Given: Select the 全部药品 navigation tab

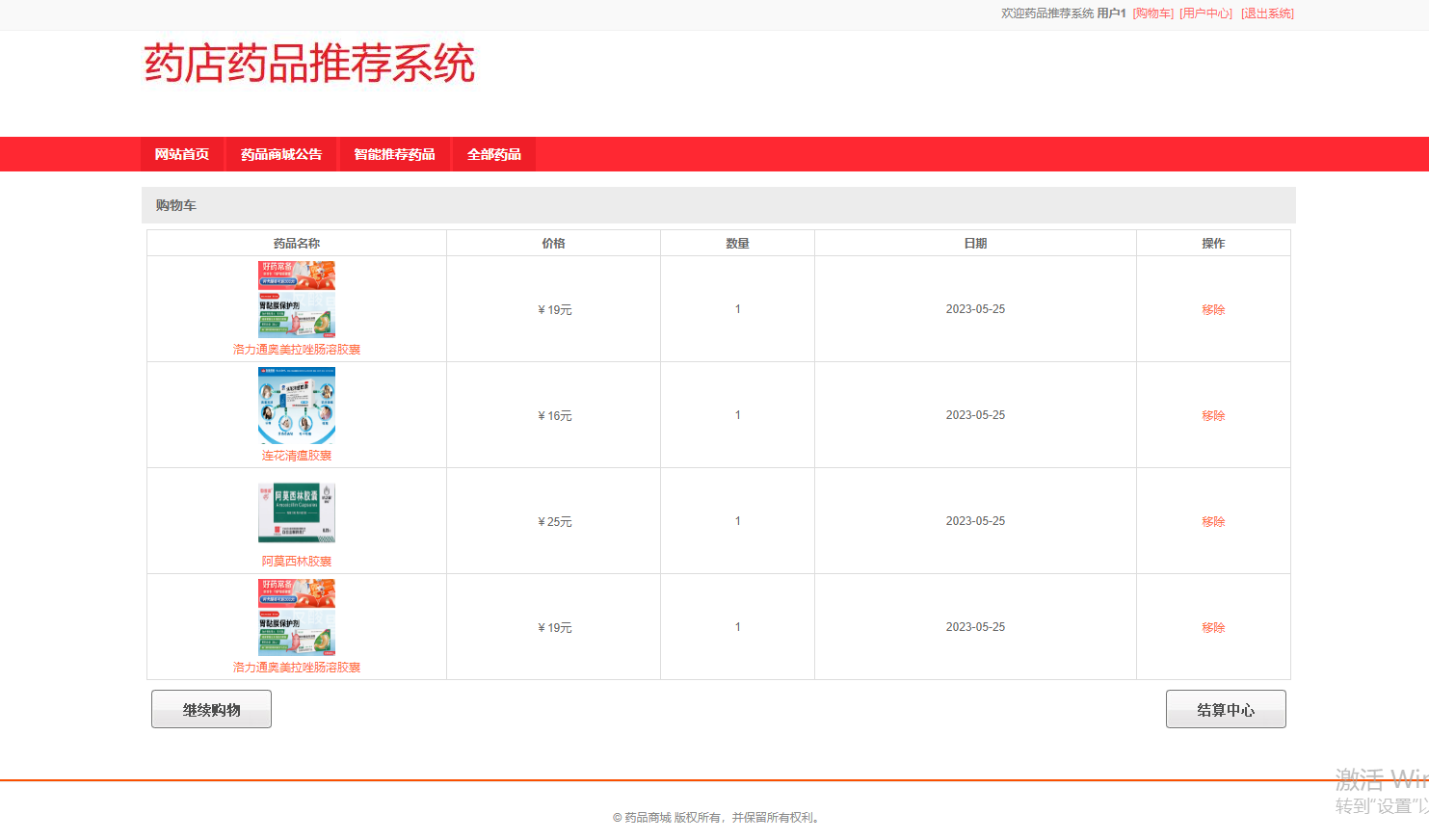Looking at the screenshot, I should pyautogui.click(x=494, y=154).
